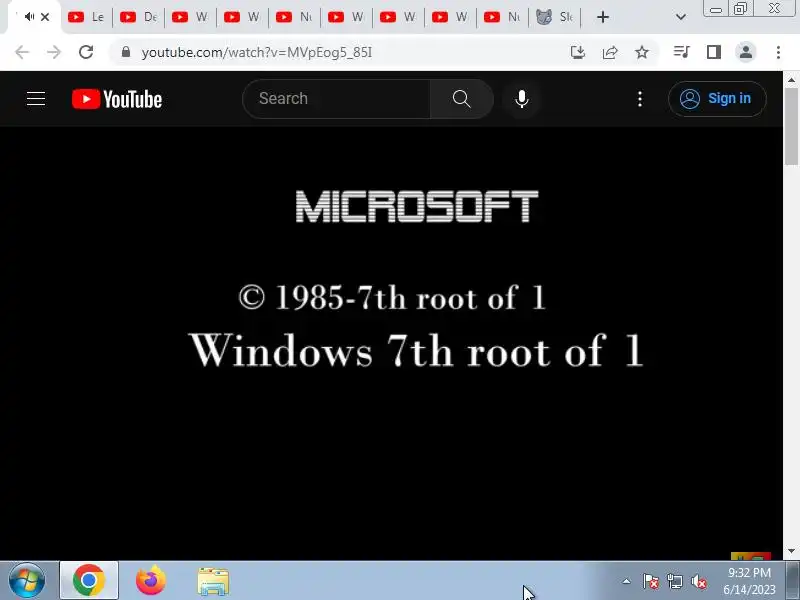Image resolution: width=800 pixels, height=600 pixels.
Task: Go forward with the browser forward arrow
Action: point(54,52)
